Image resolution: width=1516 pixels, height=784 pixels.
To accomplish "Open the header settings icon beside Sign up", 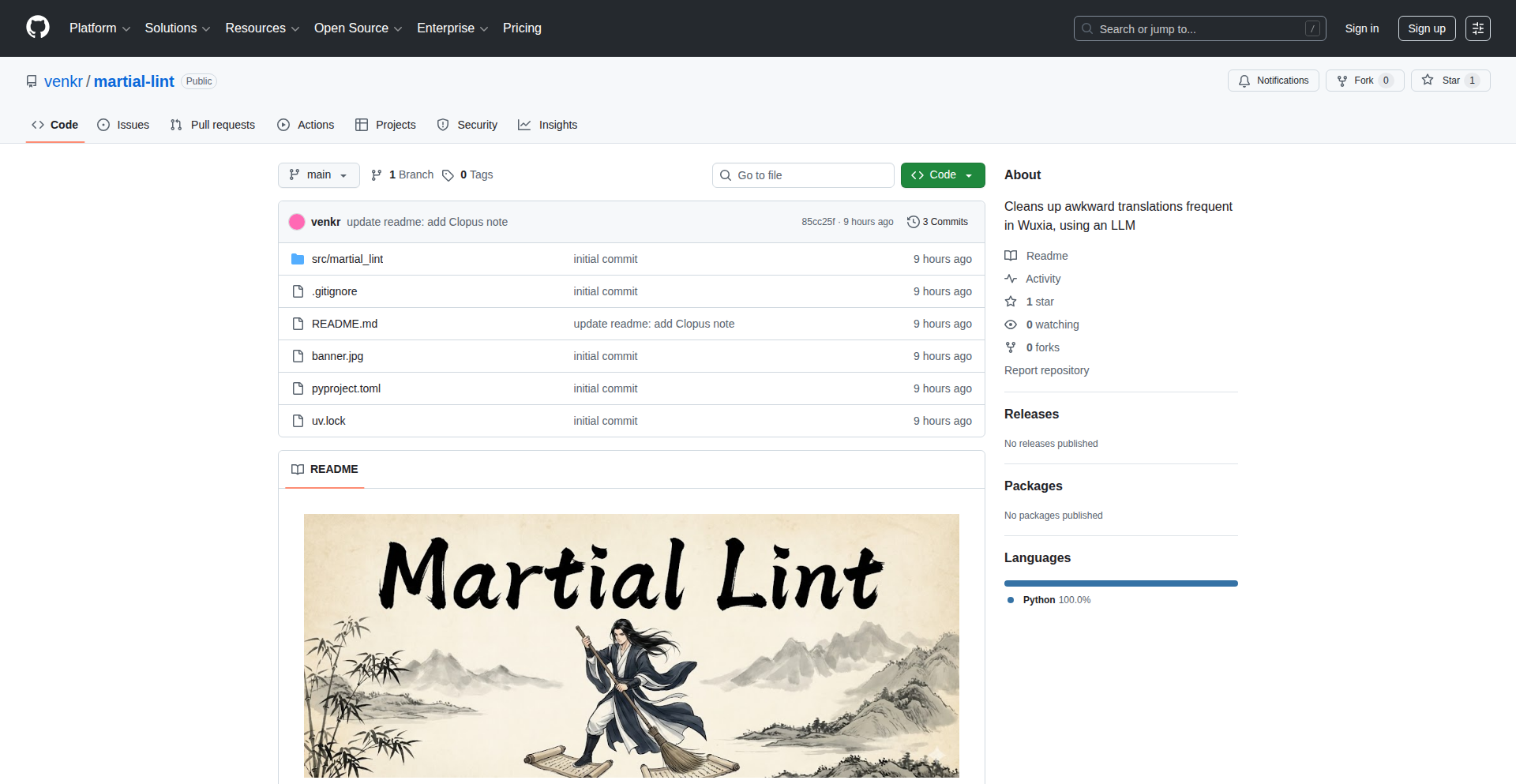I will click(x=1477, y=28).
